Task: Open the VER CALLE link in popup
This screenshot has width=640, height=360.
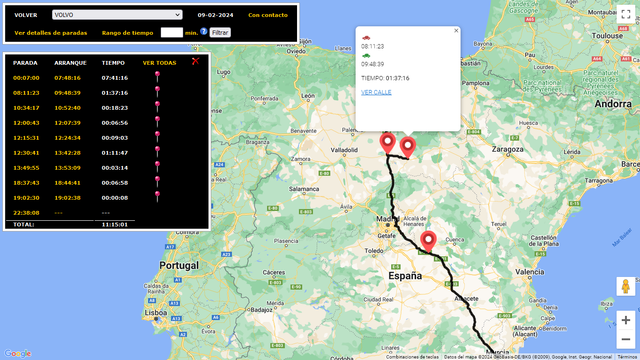Action: pyautogui.click(x=376, y=92)
